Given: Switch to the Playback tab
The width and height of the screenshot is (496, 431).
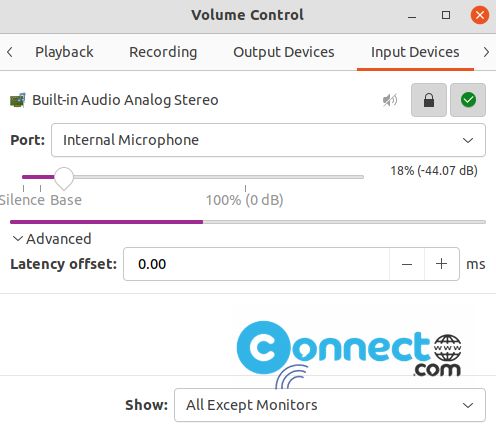Looking at the screenshot, I should click(x=64, y=52).
